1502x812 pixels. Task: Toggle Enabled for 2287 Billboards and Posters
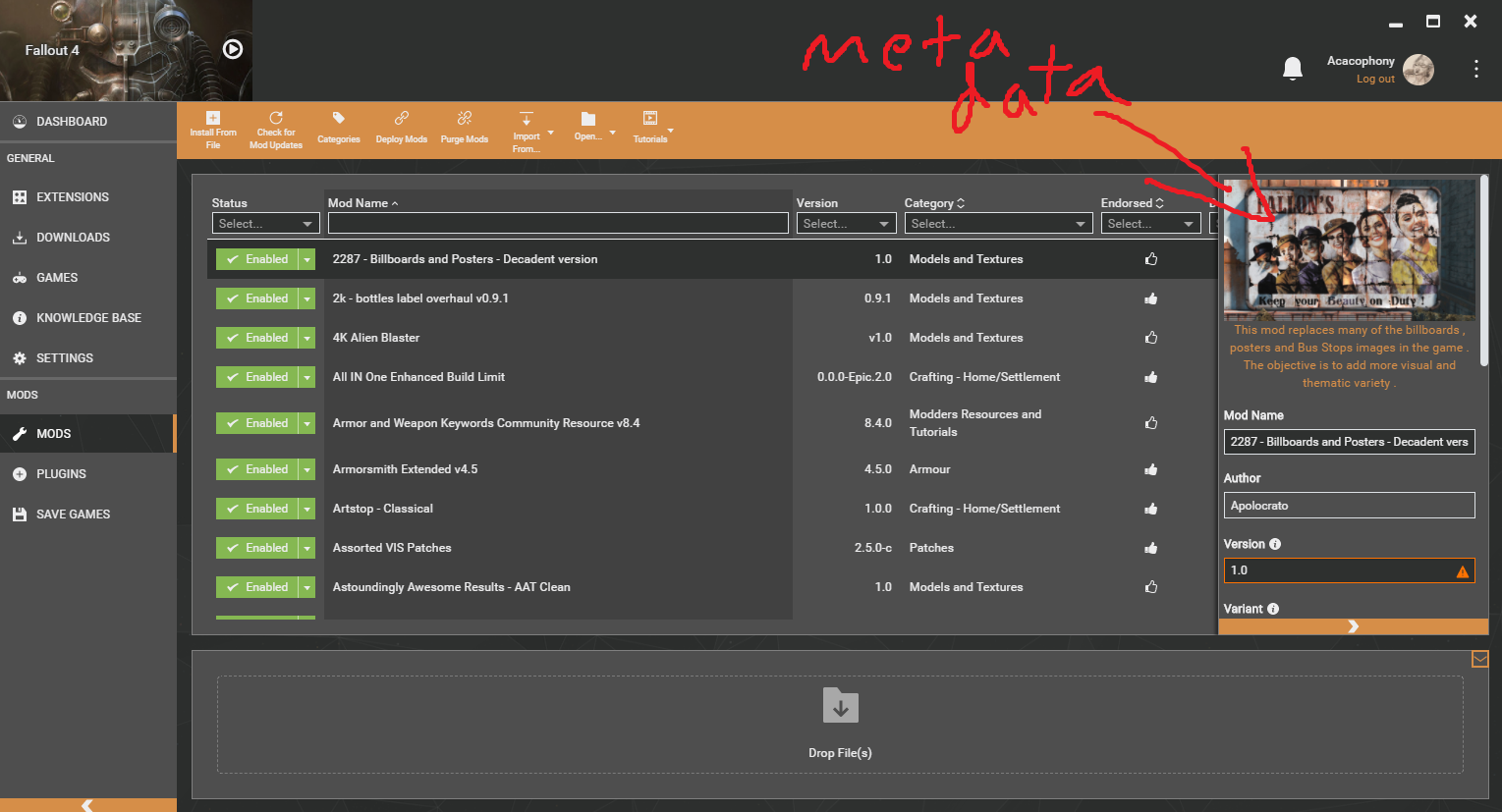pyautogui.click(x=257, y=259)
